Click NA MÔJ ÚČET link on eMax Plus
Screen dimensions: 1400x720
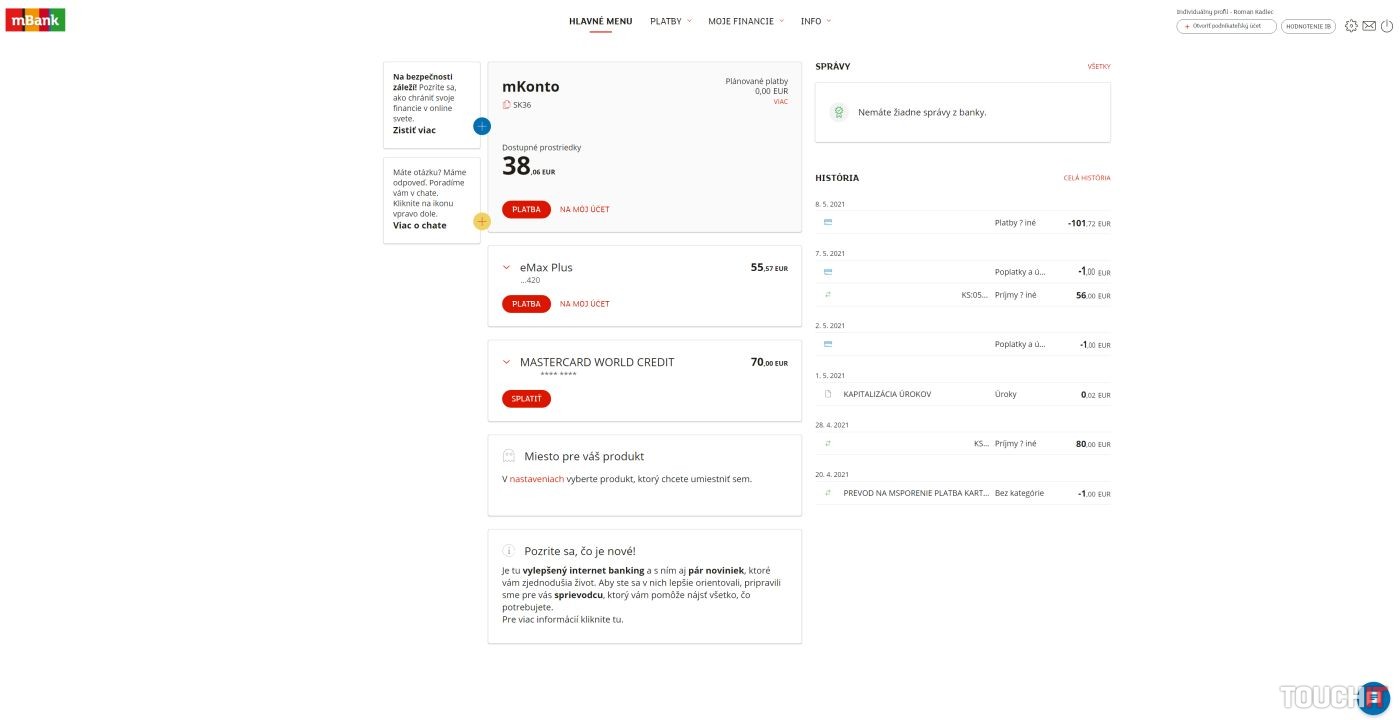tap(585, 304)
